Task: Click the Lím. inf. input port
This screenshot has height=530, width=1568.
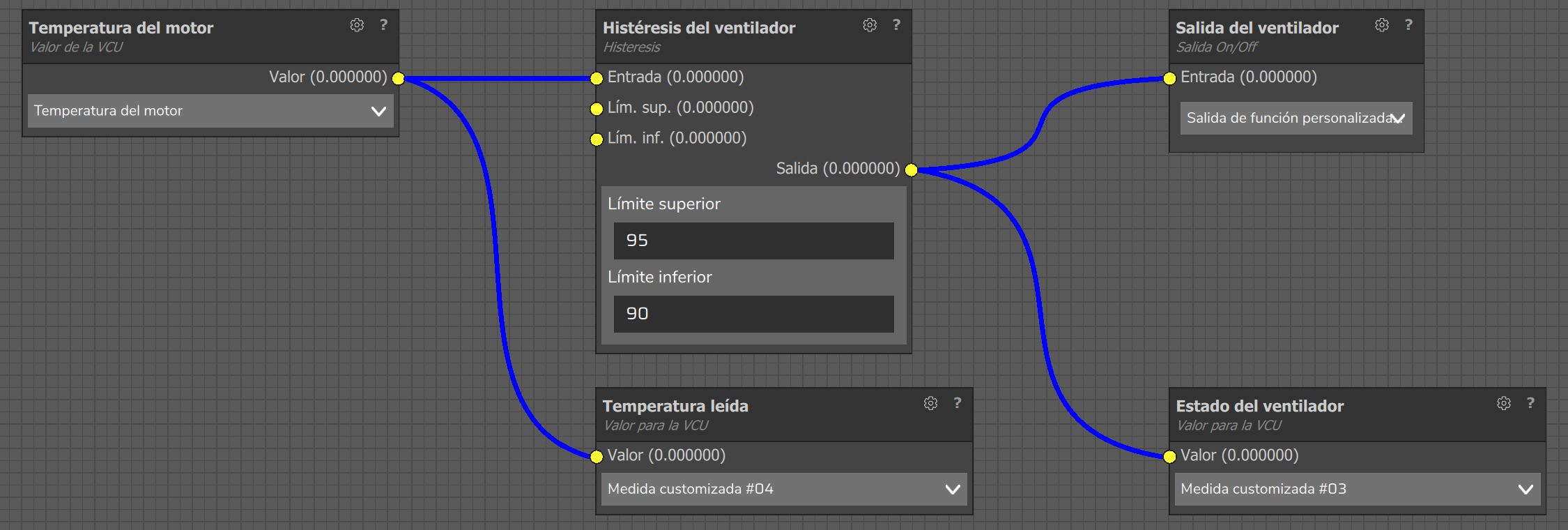Action: tap(597, 139)
